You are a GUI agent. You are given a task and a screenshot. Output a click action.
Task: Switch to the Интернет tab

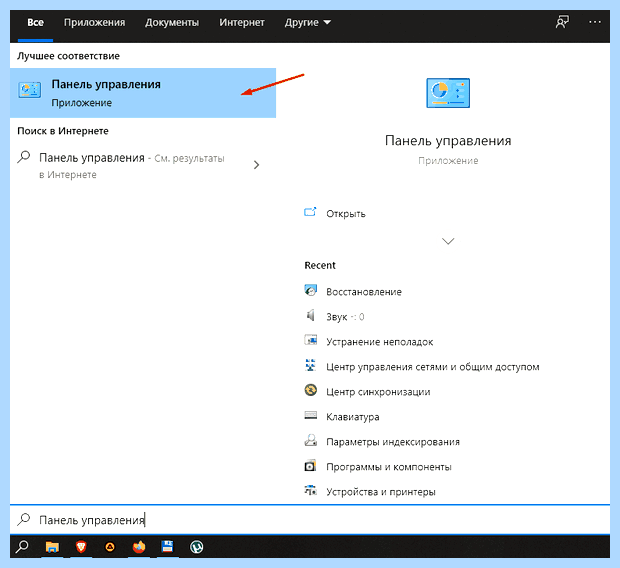pos(242,23)
